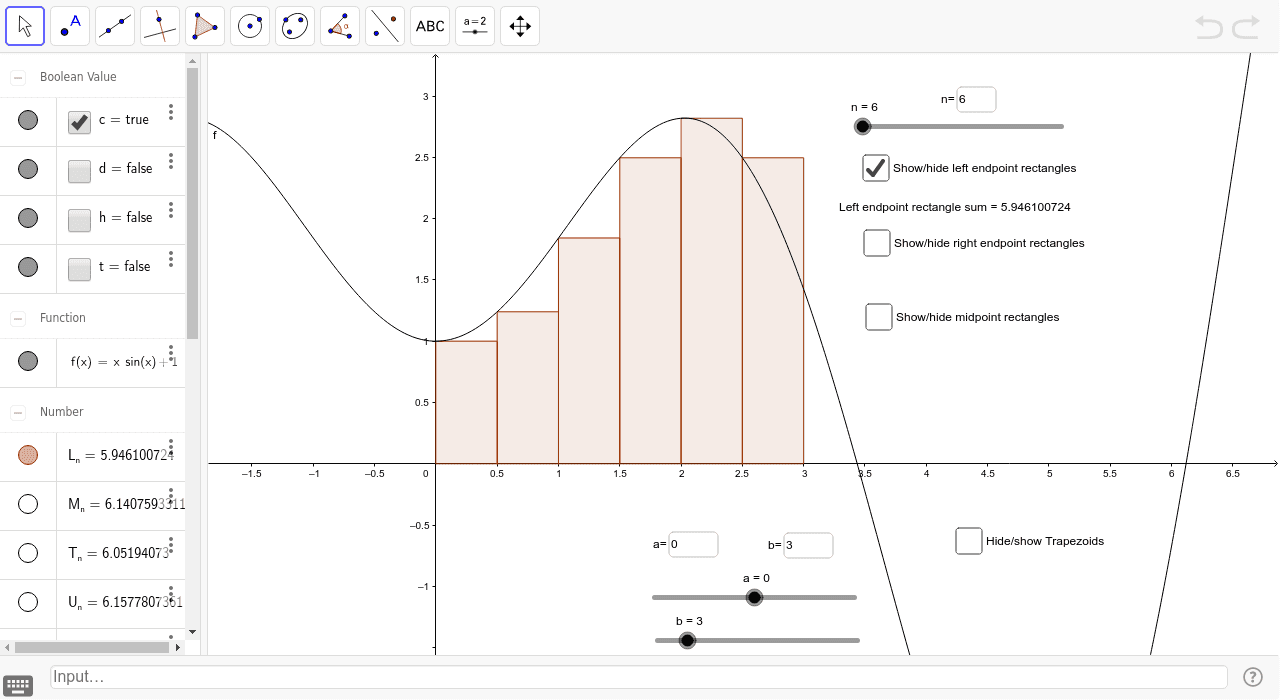The width and height of the screenshot is (1280, 700).
Task: Select the Line through two points tool
Action: (x=115, y=26)
